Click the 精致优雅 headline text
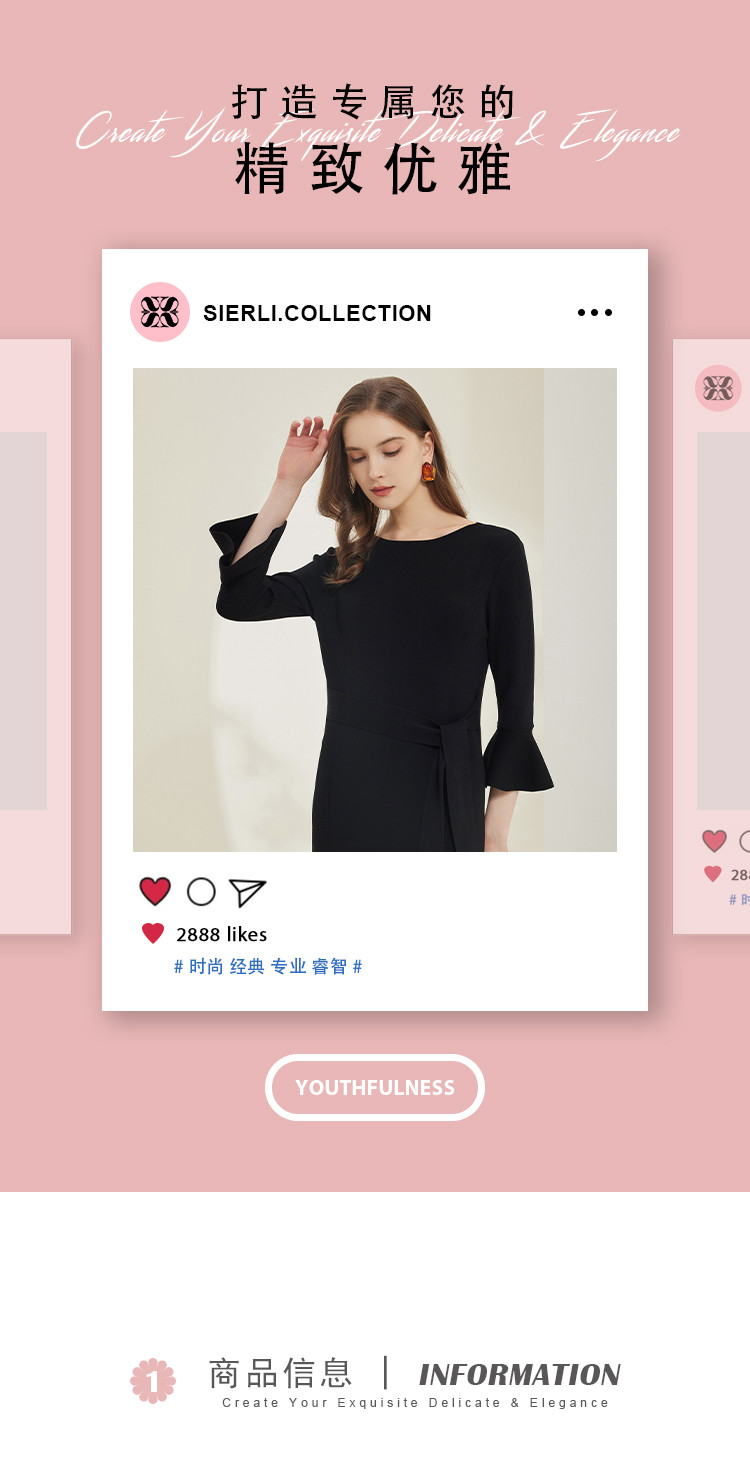The image size is (750, 1461). point(374,169)
